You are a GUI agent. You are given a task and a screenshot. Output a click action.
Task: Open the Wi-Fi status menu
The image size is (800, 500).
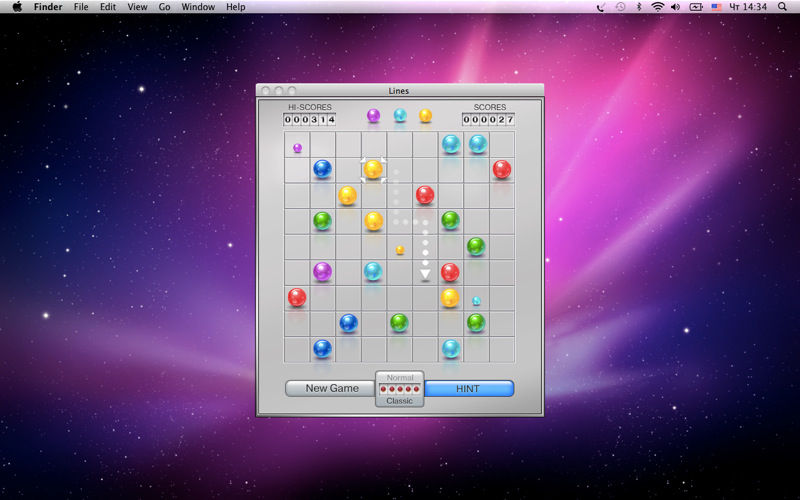click(658, 7)
